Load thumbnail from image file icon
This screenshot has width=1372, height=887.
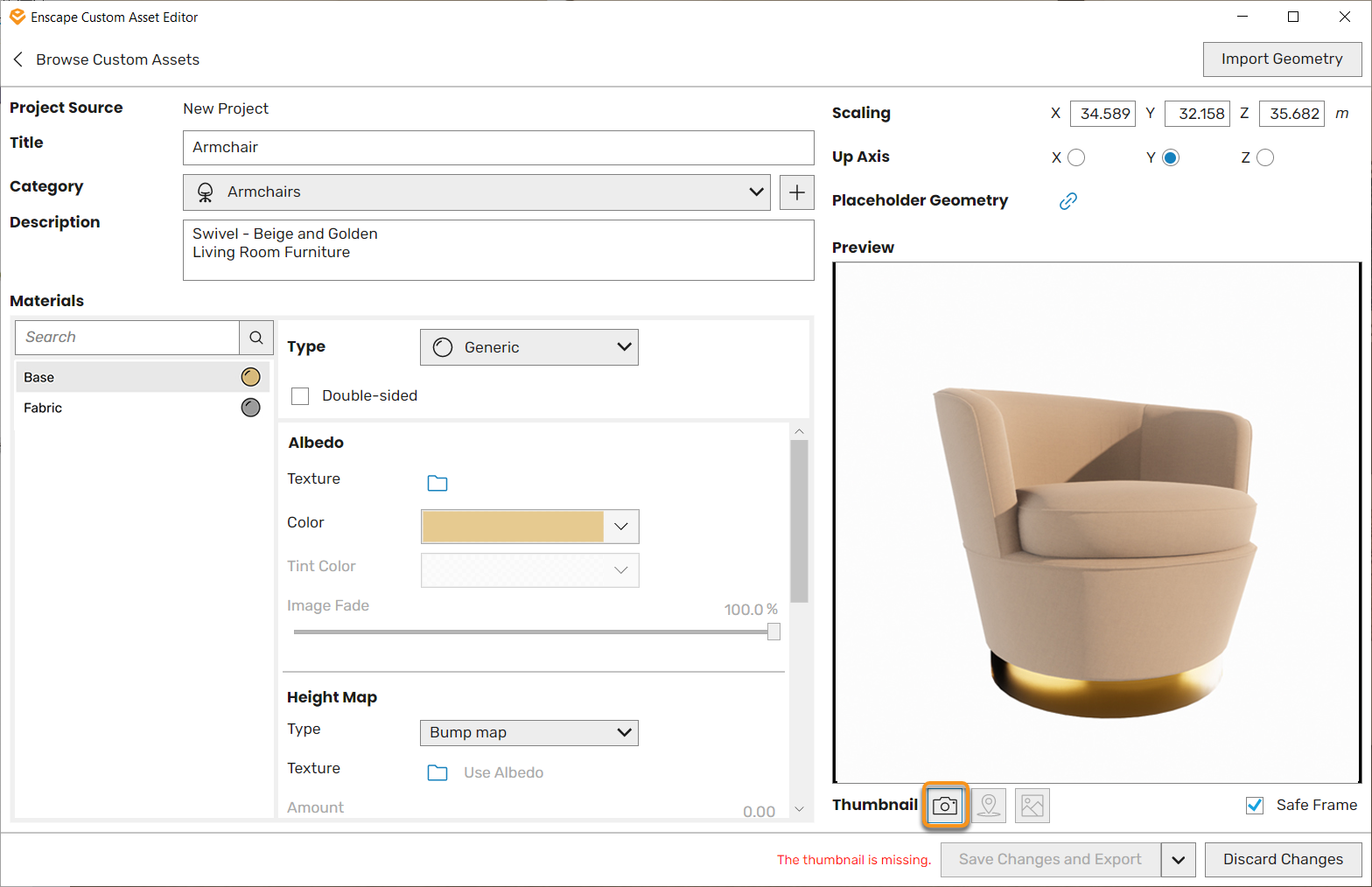point(1032,806)
